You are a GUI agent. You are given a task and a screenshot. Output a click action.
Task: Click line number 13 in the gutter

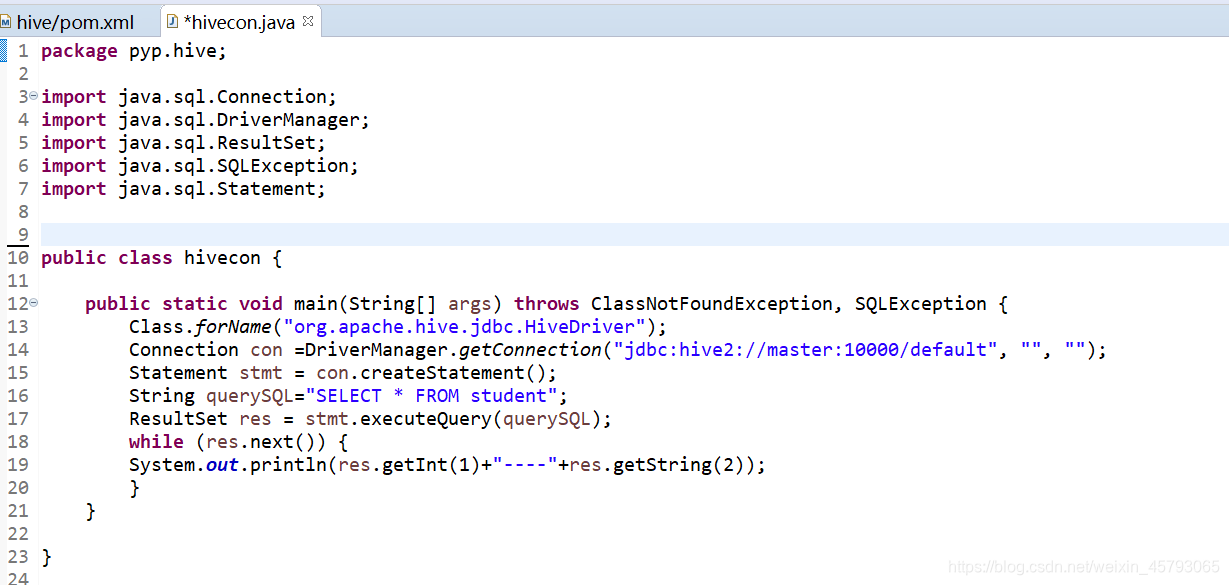click(18, 327)
